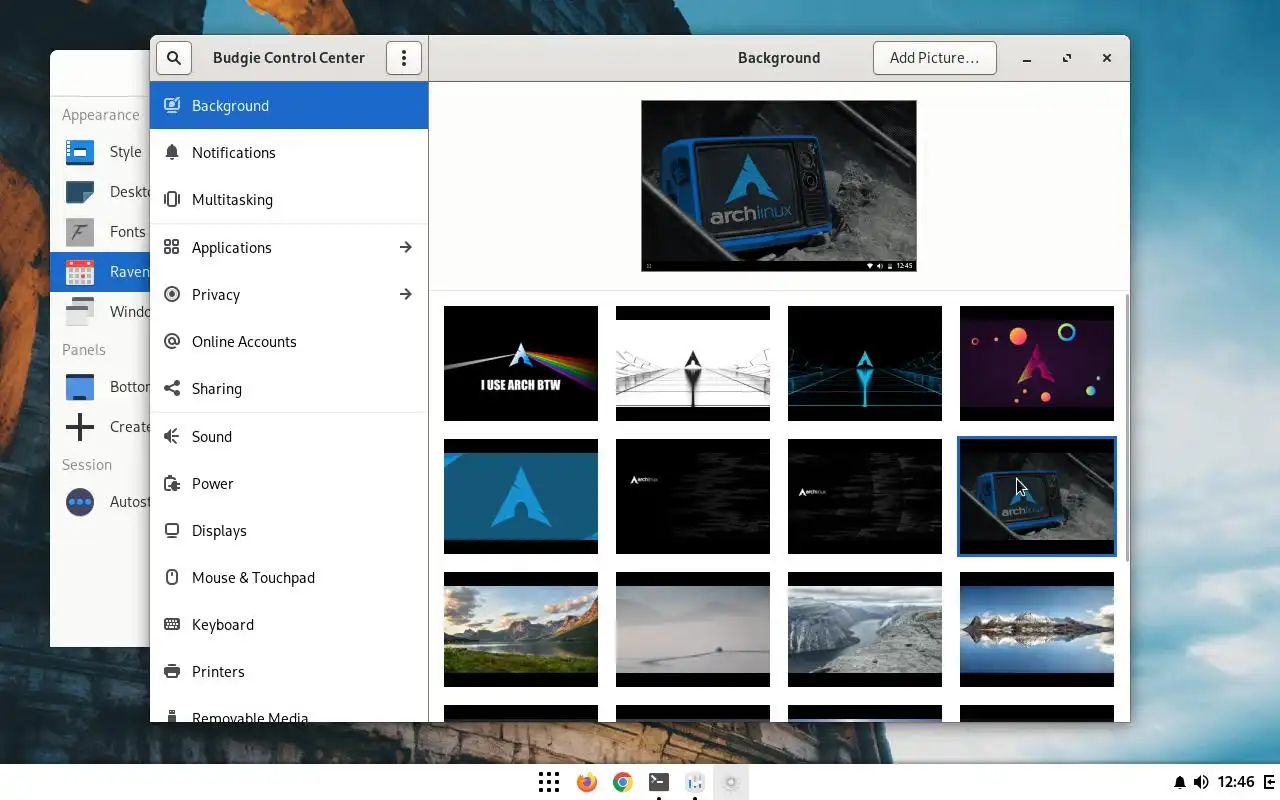
Task: Click the Sound speaker icon in sidebar
Action: coord(172,436)
